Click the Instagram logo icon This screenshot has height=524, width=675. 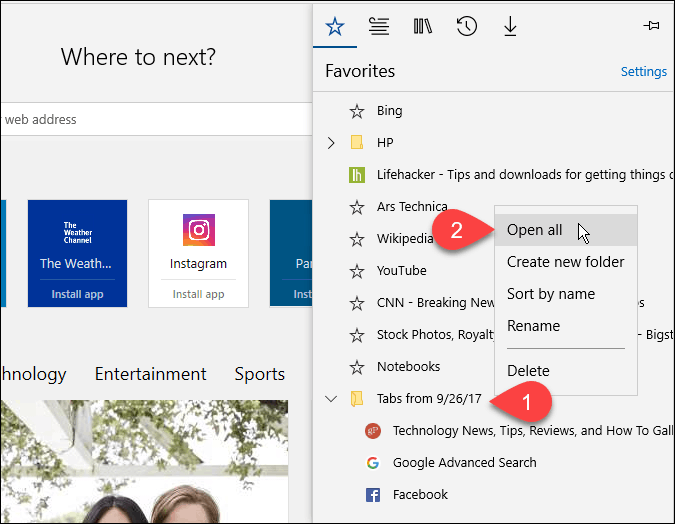[x=199, y=230]
